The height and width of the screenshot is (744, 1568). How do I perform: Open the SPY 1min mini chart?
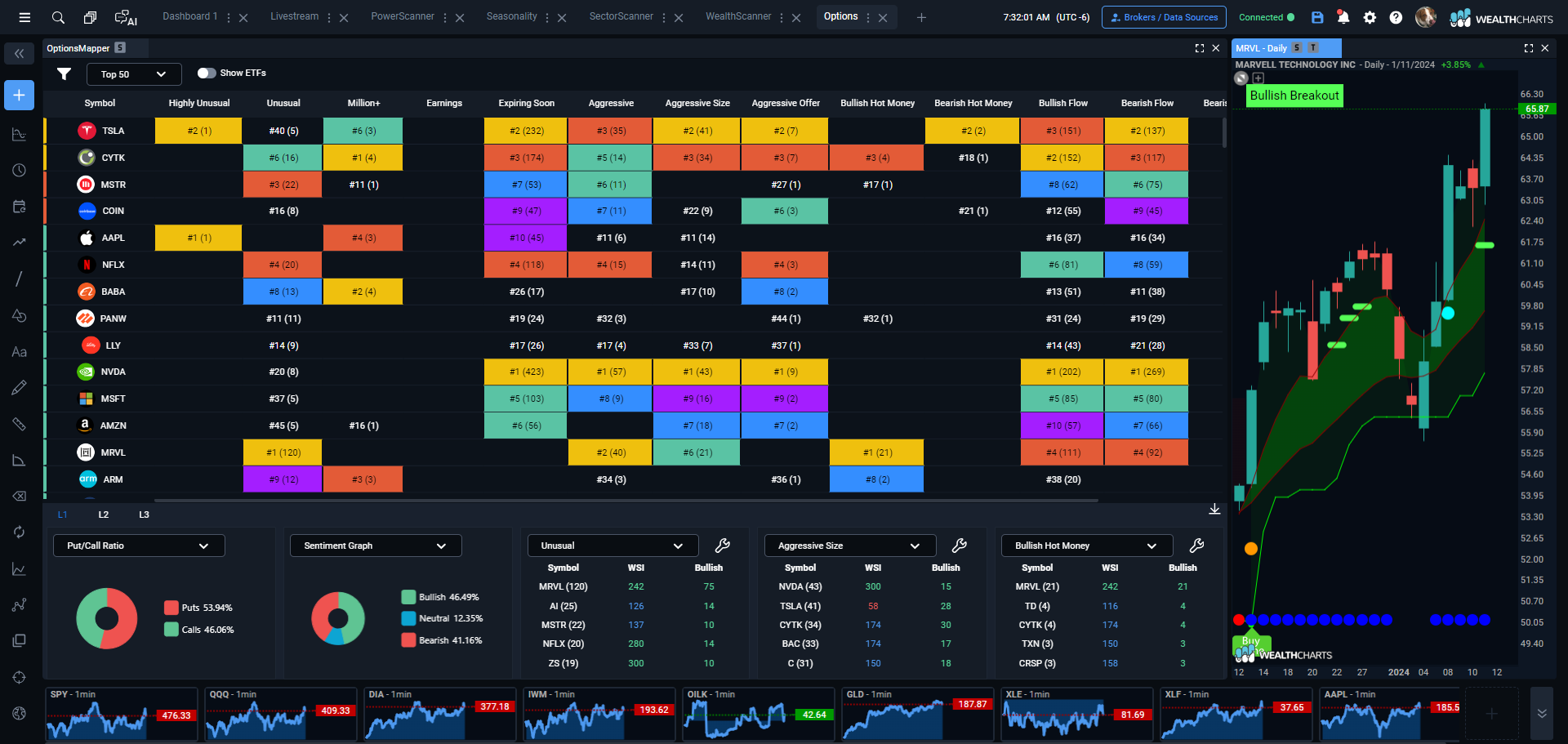[121, 714]
